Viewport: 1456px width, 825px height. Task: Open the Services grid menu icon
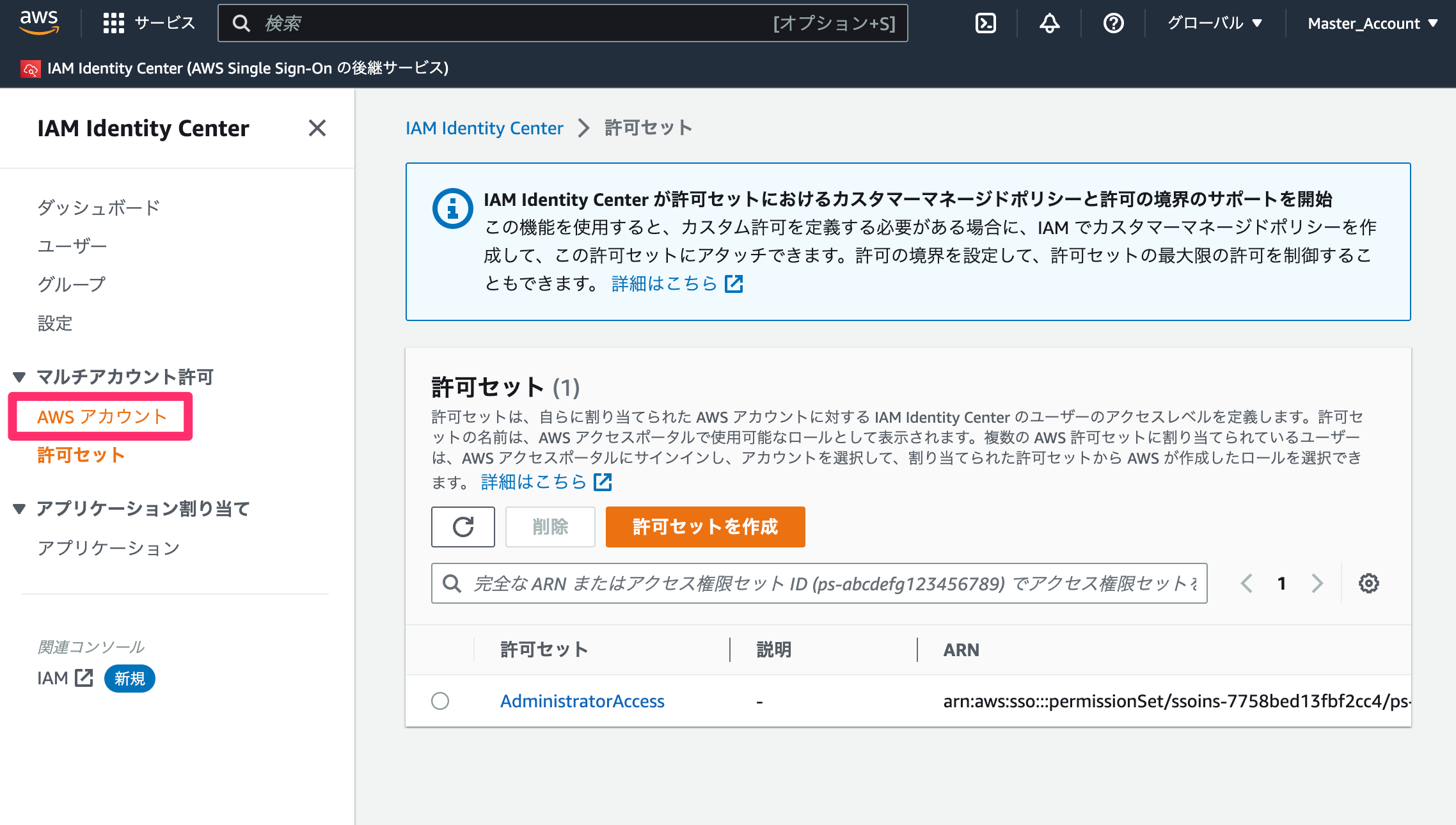pos(113,24)
